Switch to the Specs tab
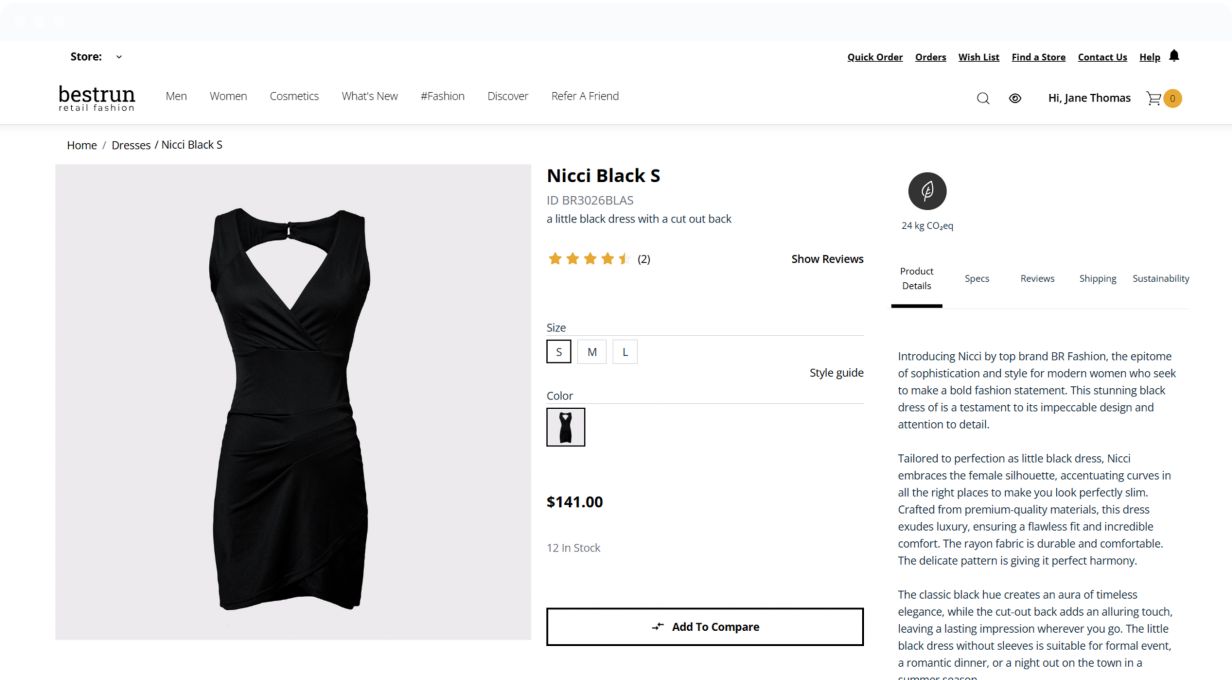The image size is (1232, 680). [977, 279]
